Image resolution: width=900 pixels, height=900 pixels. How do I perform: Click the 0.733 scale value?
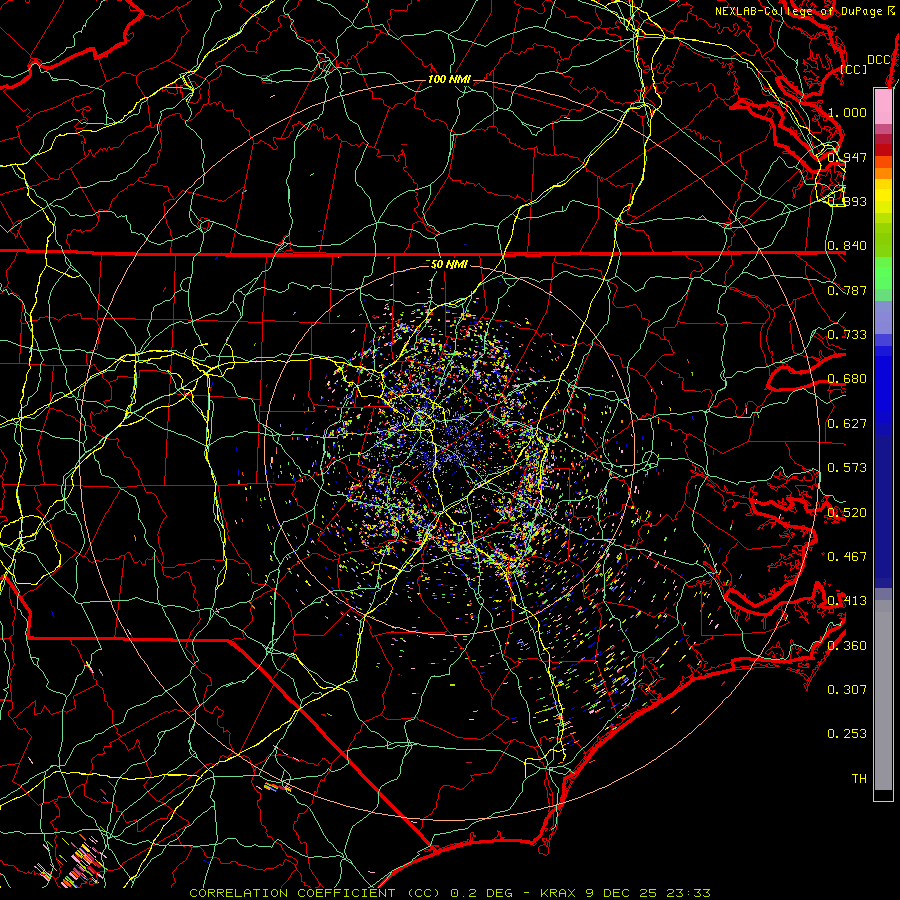847,335
